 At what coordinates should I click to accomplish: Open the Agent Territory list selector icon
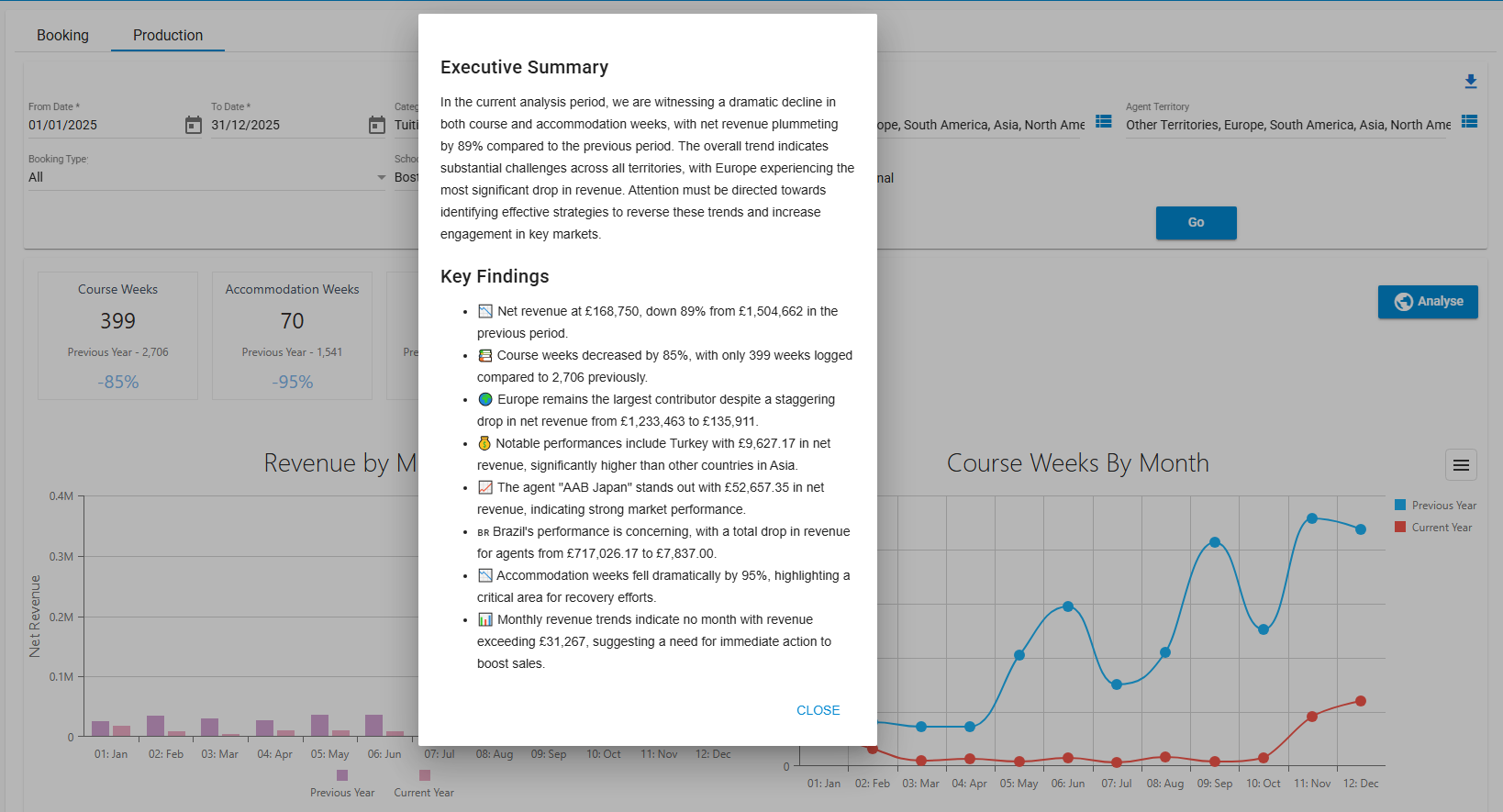1469,121
